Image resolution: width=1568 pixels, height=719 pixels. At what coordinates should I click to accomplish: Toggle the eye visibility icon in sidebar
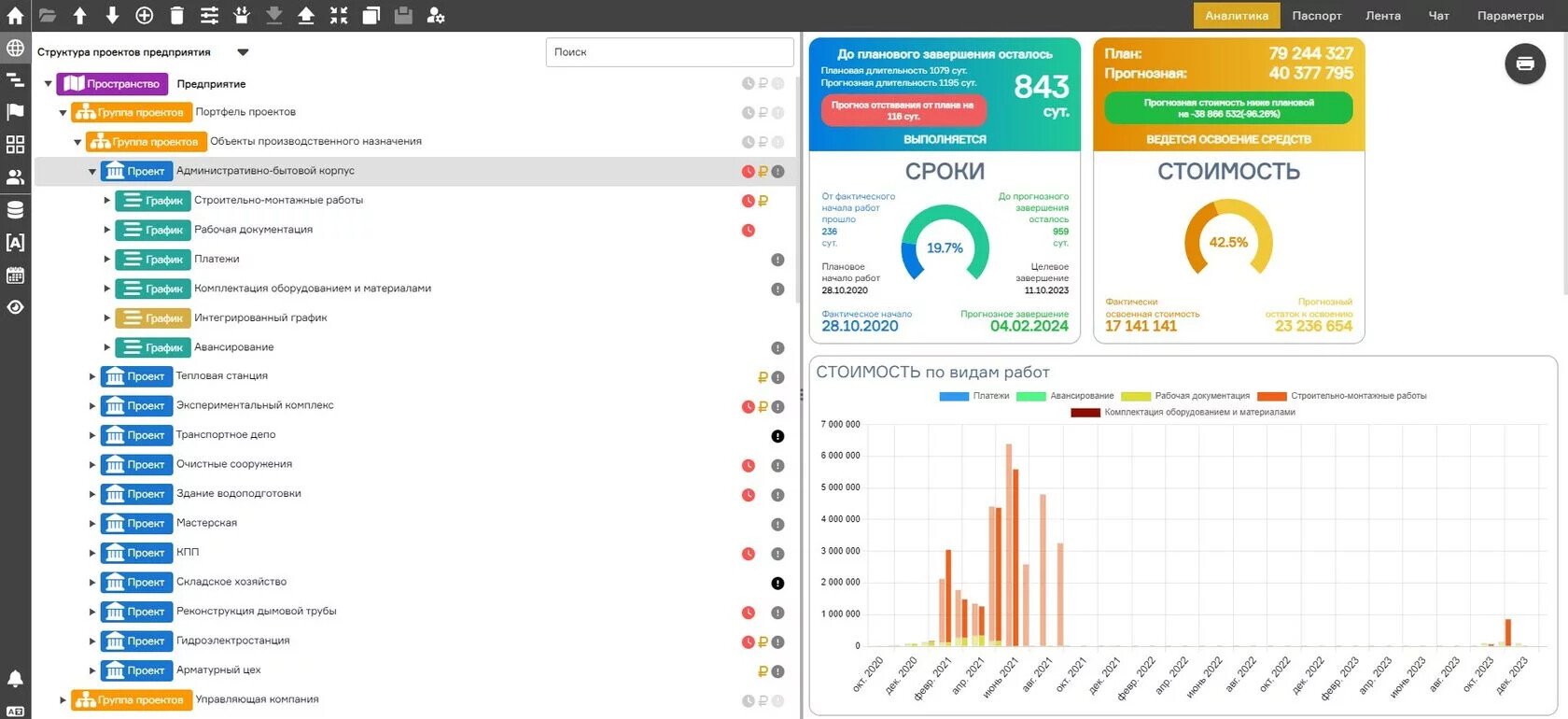[15, 307]
